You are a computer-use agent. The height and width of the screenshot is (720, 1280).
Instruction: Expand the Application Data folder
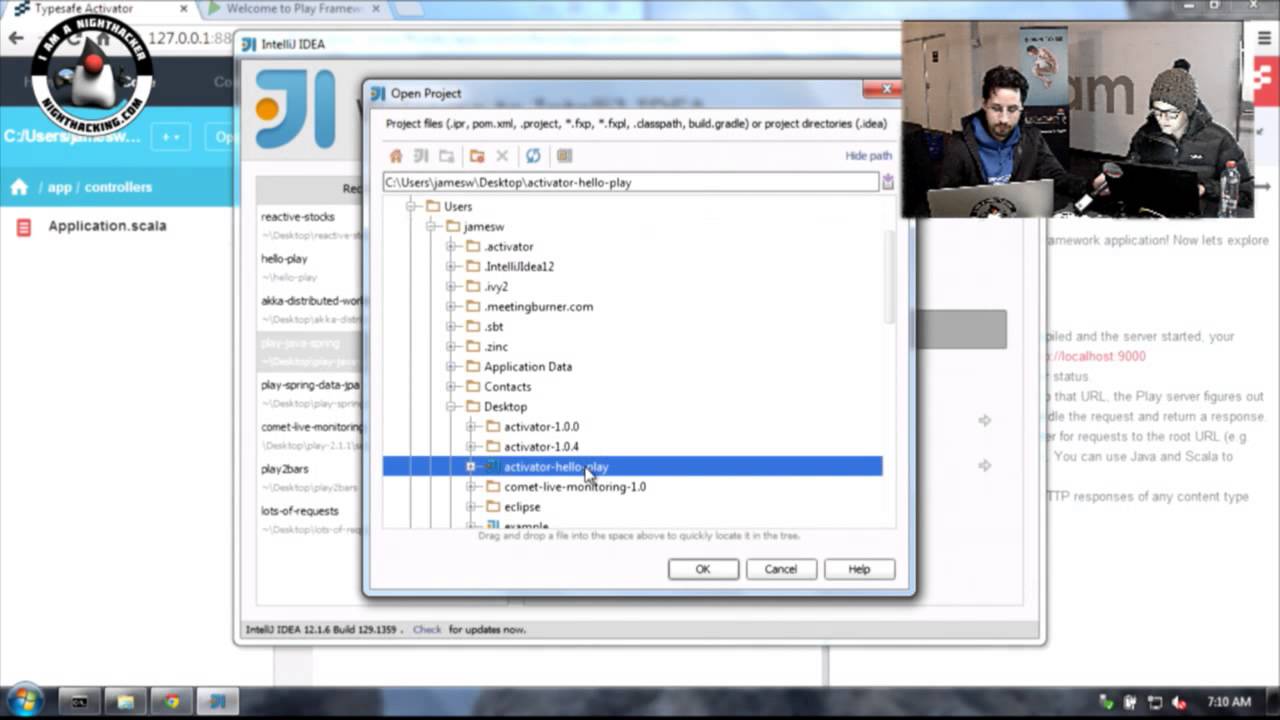click(x=451, y=367)
